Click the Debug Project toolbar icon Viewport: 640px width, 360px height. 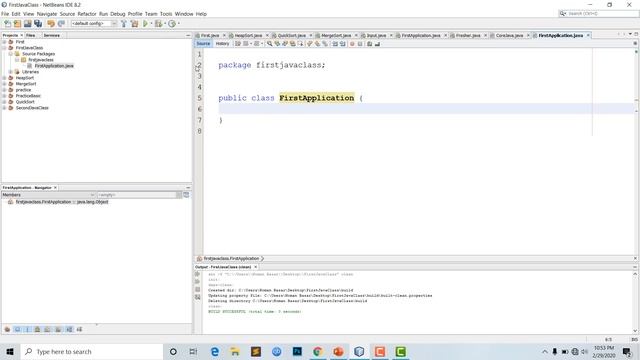coord(158,24)
